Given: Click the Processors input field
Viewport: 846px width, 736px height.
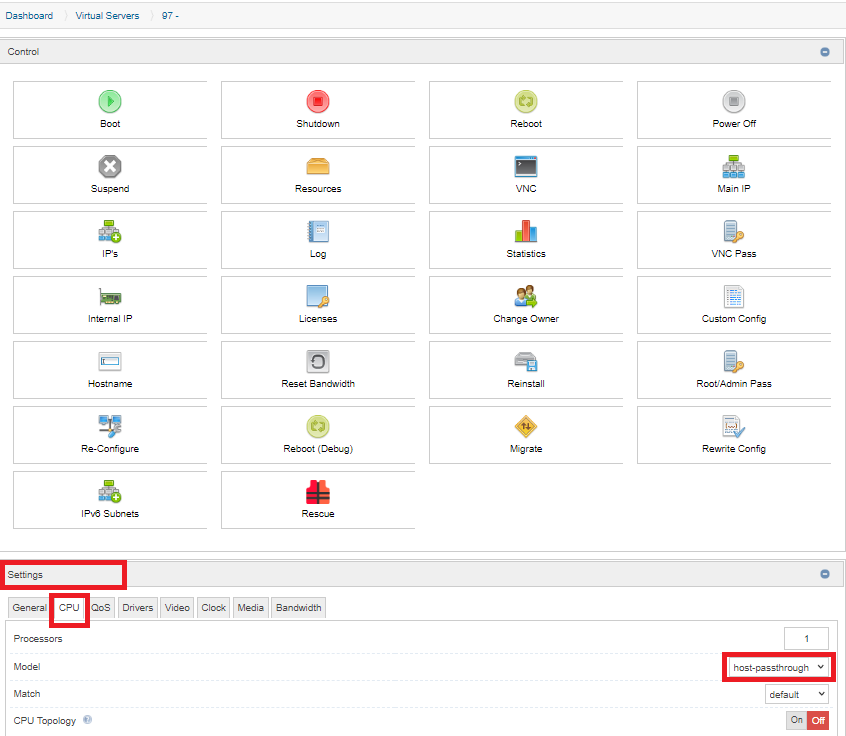Looking at the screenshot, I should coord(806,639).
